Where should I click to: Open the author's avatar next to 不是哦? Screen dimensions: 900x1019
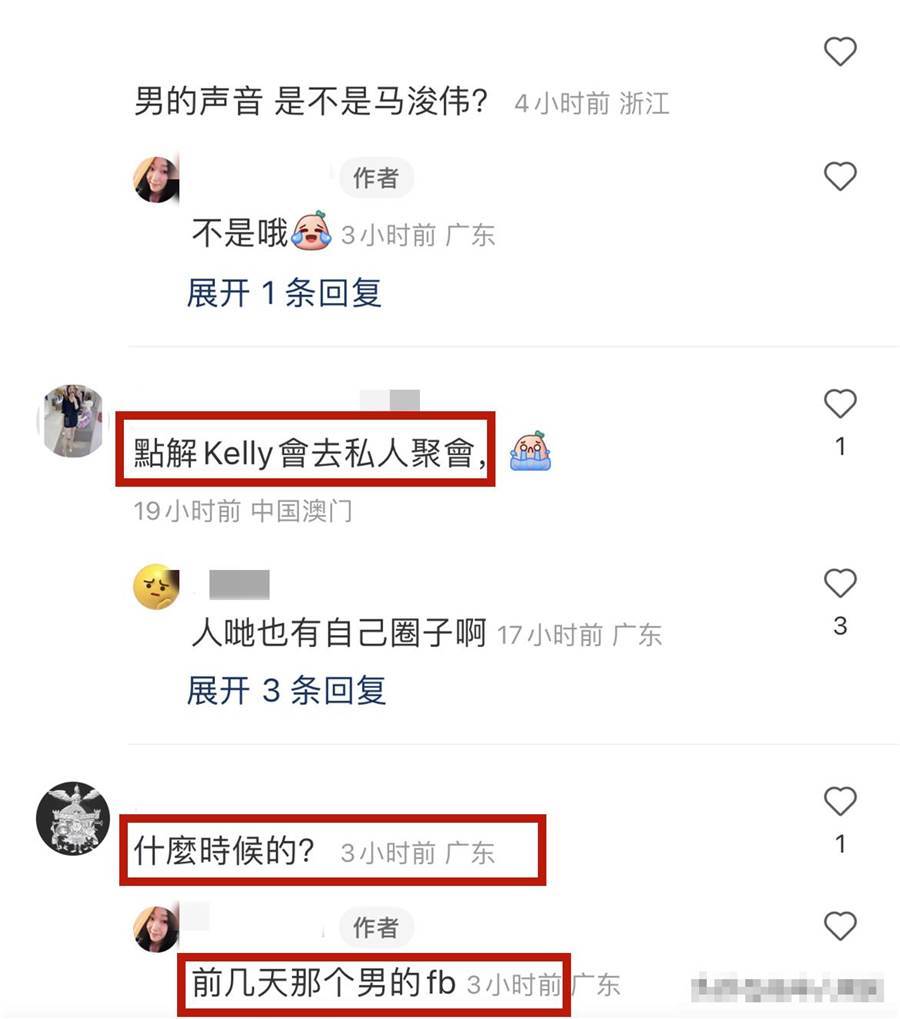(157, 179)
